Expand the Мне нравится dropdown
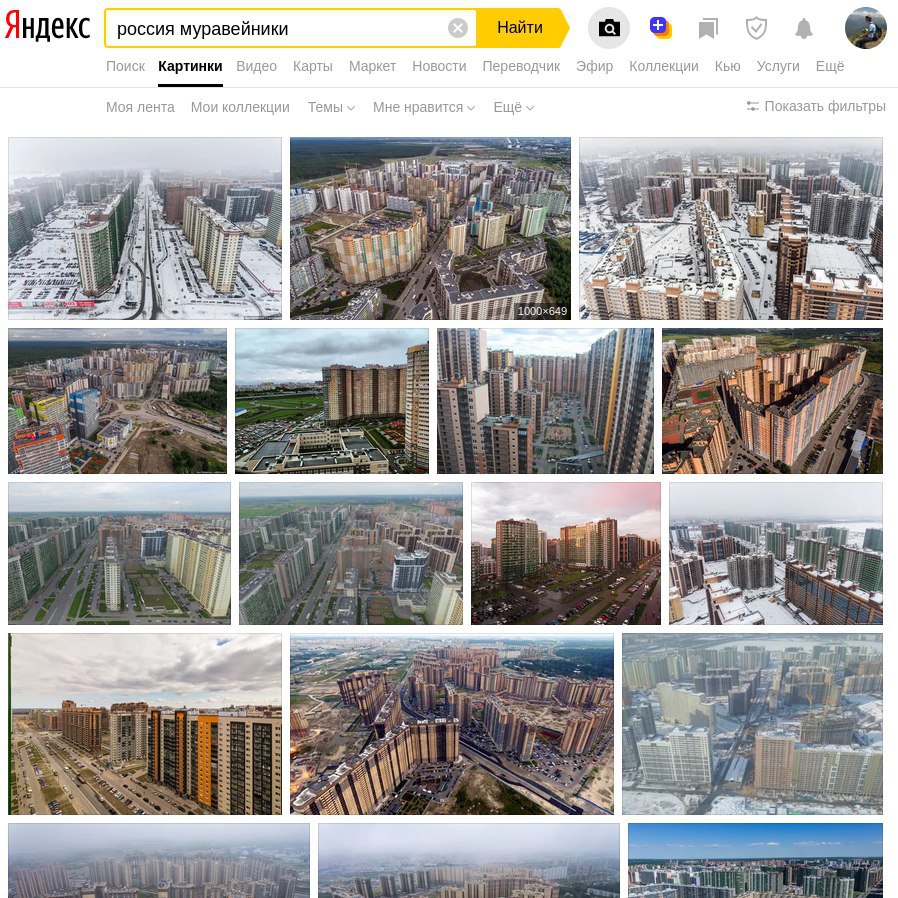Image resolution: width=898 pixels, height=898 pixels. pyautogui.click(x=424, y=107)
